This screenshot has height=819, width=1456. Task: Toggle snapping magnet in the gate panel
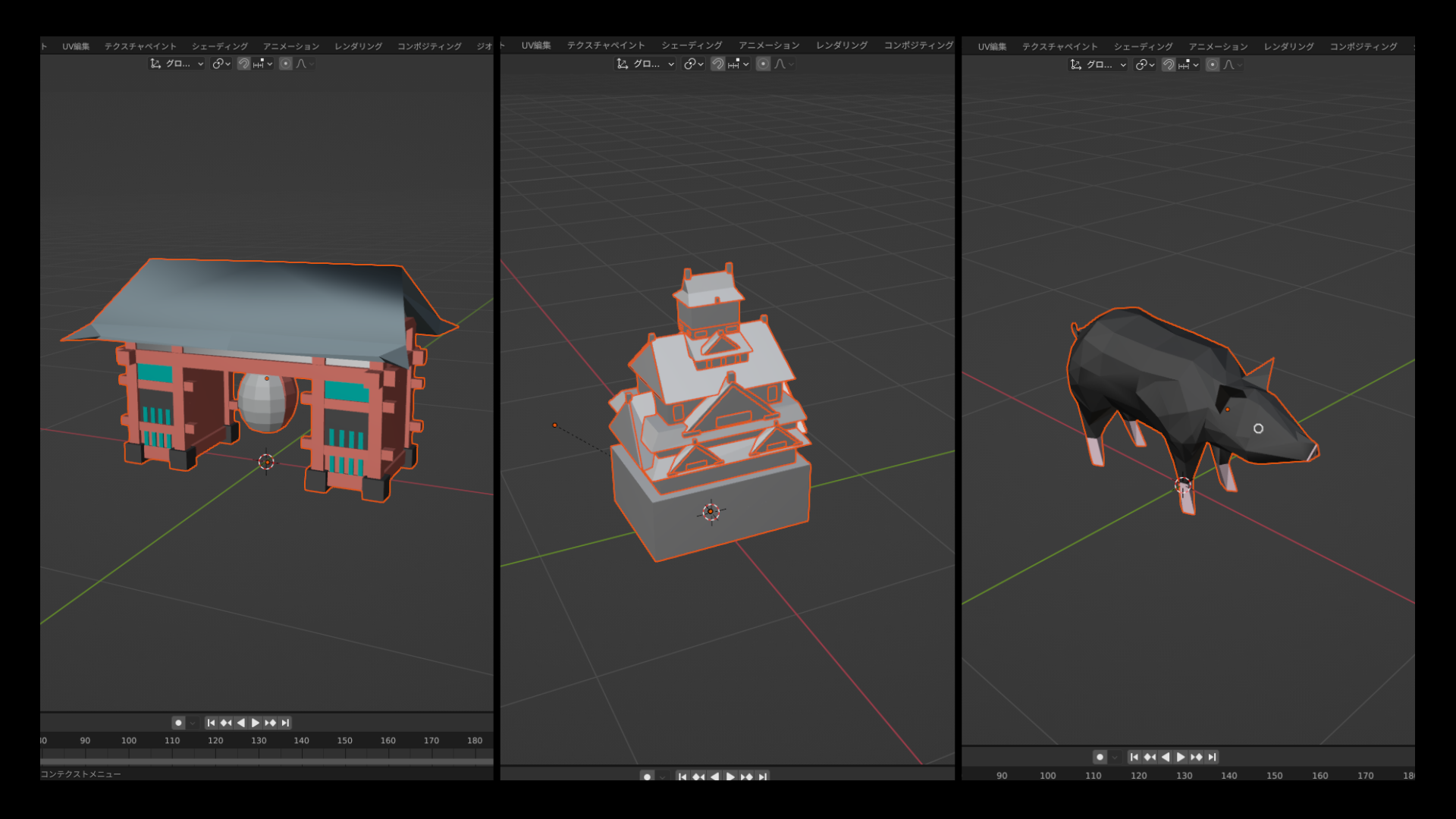(243, 64)
